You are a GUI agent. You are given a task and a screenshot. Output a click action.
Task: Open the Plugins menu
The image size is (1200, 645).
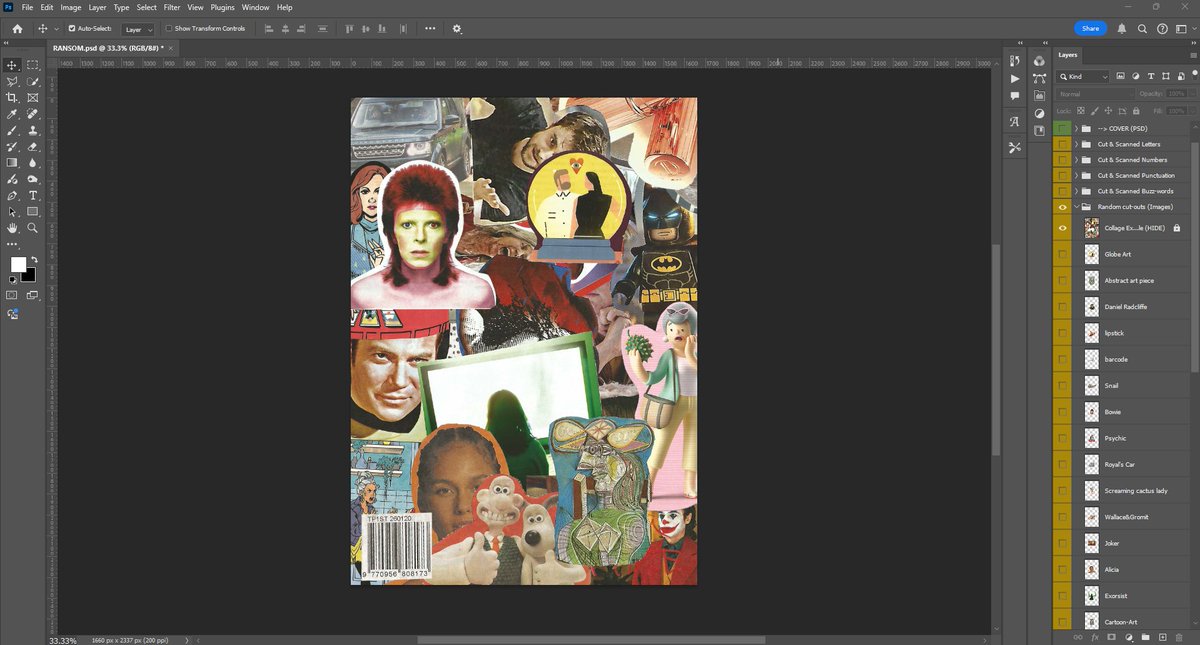pos(223,7)
